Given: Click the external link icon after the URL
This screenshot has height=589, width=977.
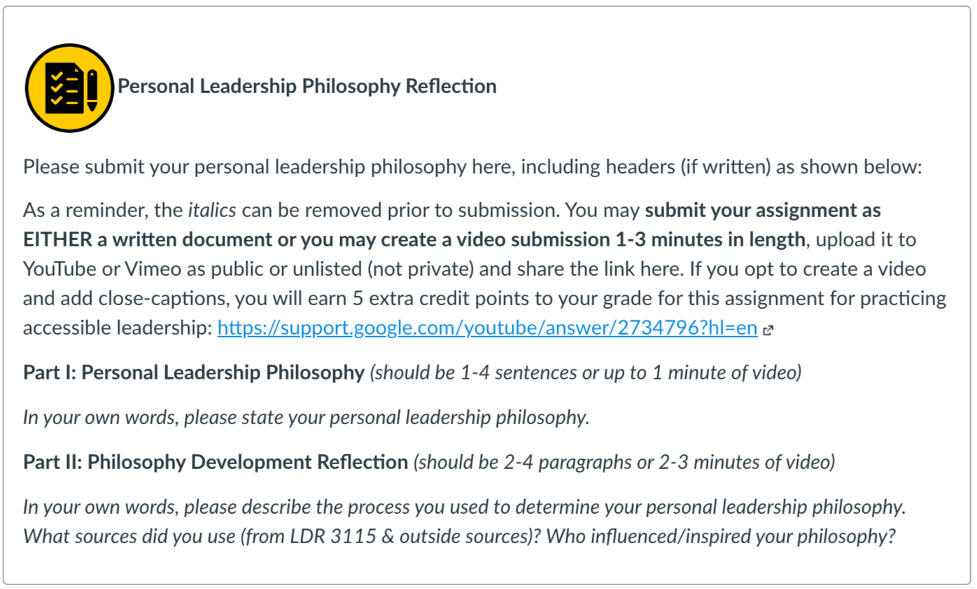Looking at the screenshot, I should [768, 330].
